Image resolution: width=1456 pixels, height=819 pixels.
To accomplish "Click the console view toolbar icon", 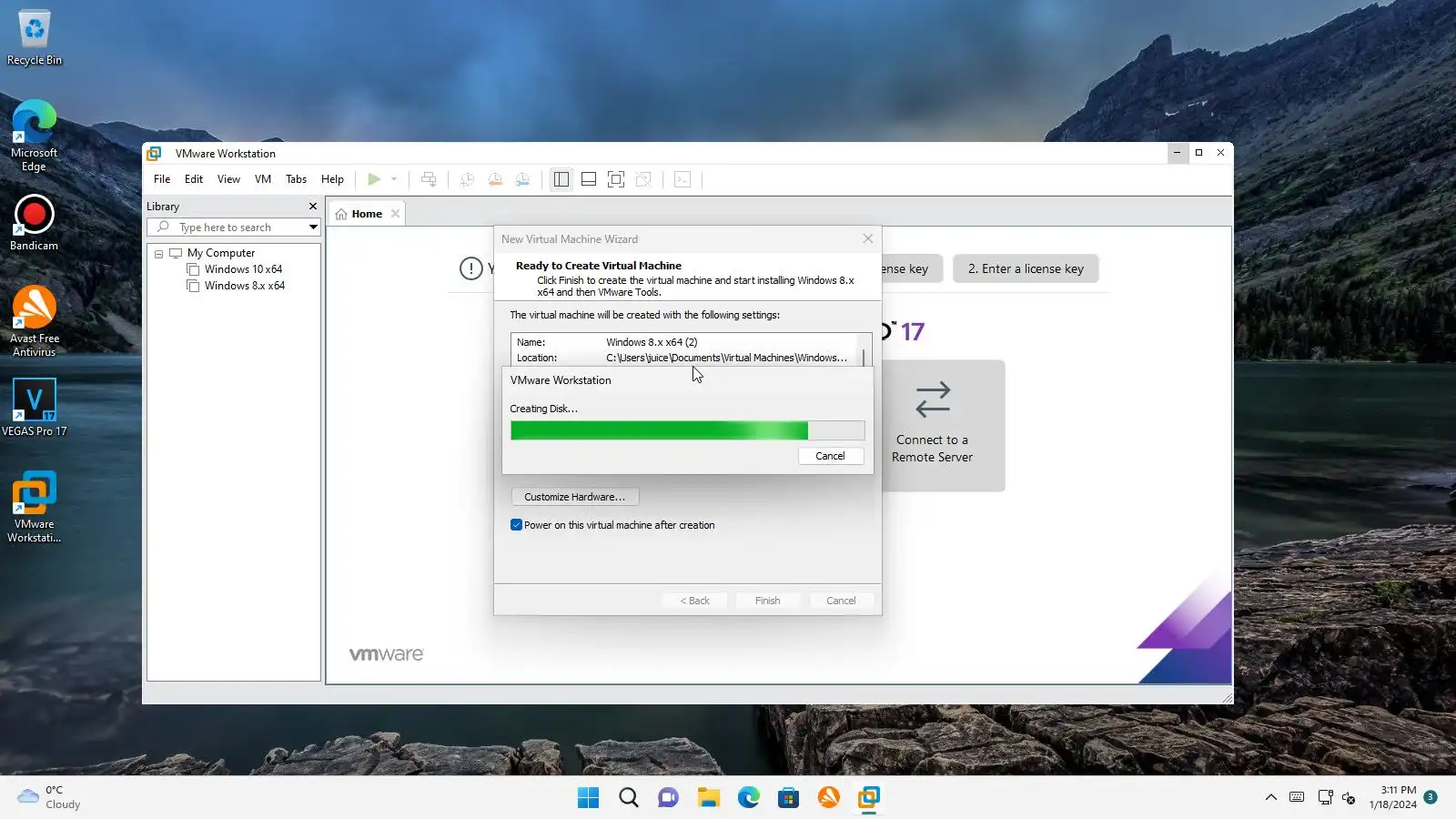I will pyautogui.click(x=682, y=179).
